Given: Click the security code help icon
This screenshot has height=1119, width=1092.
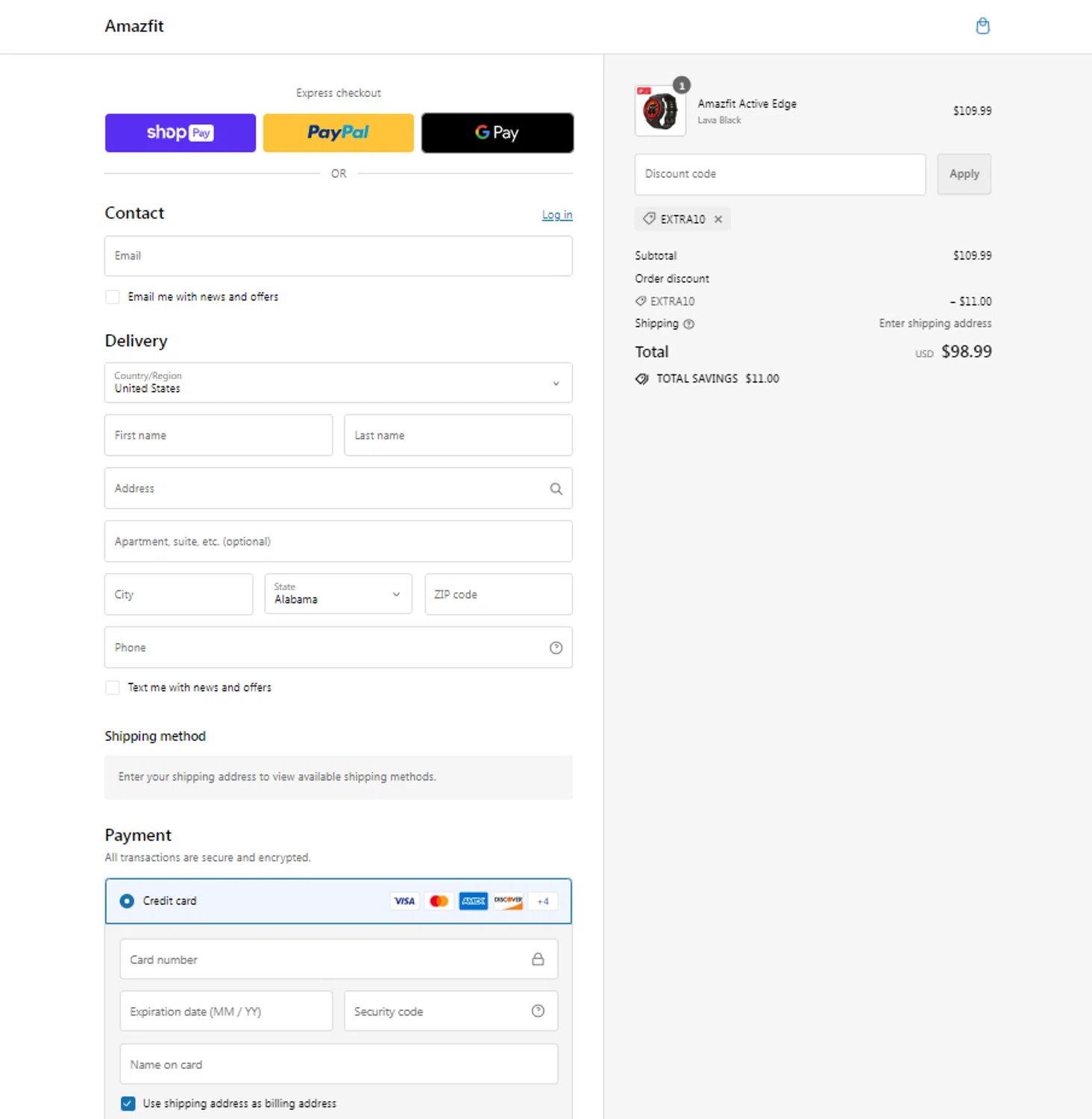Looking at the screenshot, I should tap(538, 1011).
